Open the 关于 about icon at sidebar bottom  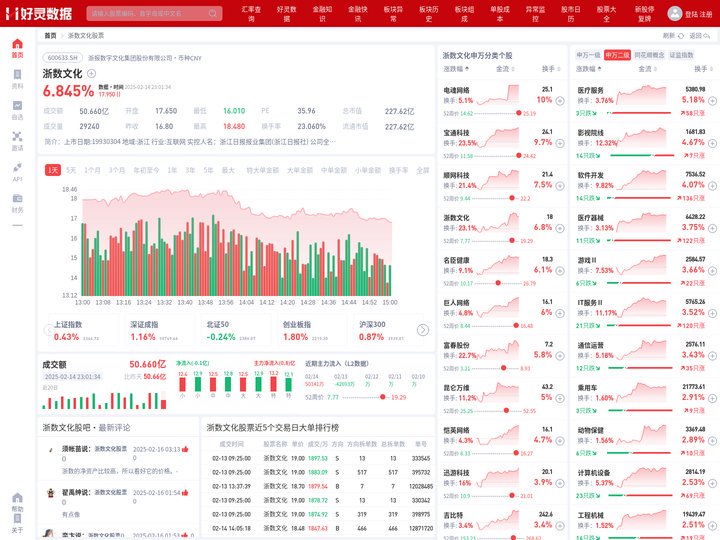click(17, 519)
